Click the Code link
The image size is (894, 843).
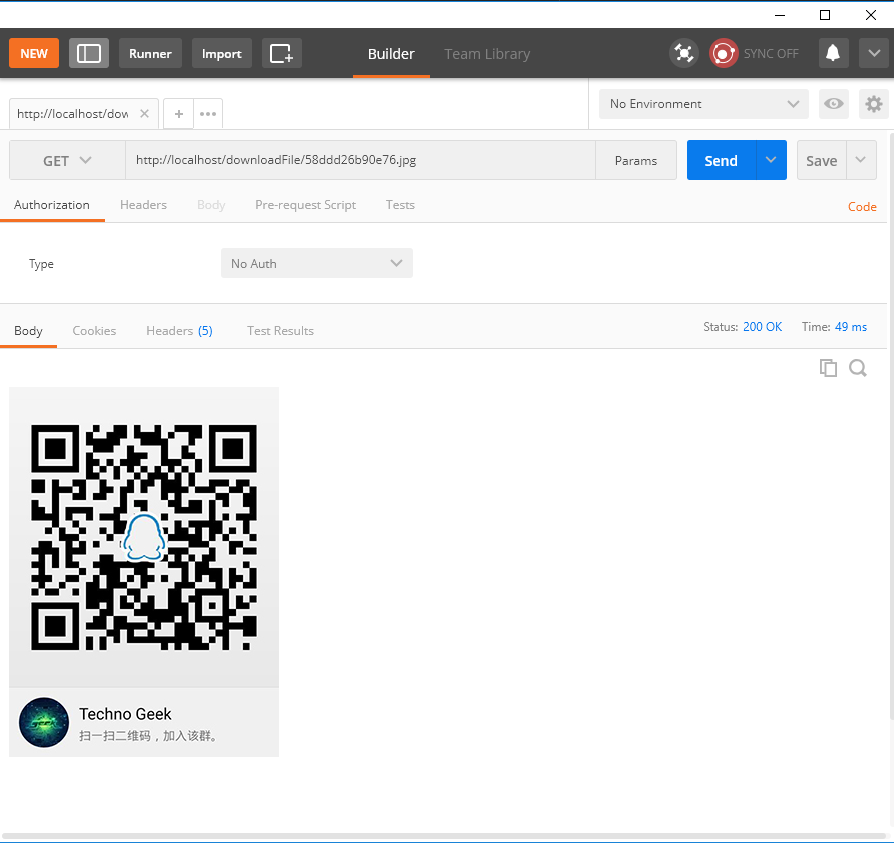[x=862, y=206]
